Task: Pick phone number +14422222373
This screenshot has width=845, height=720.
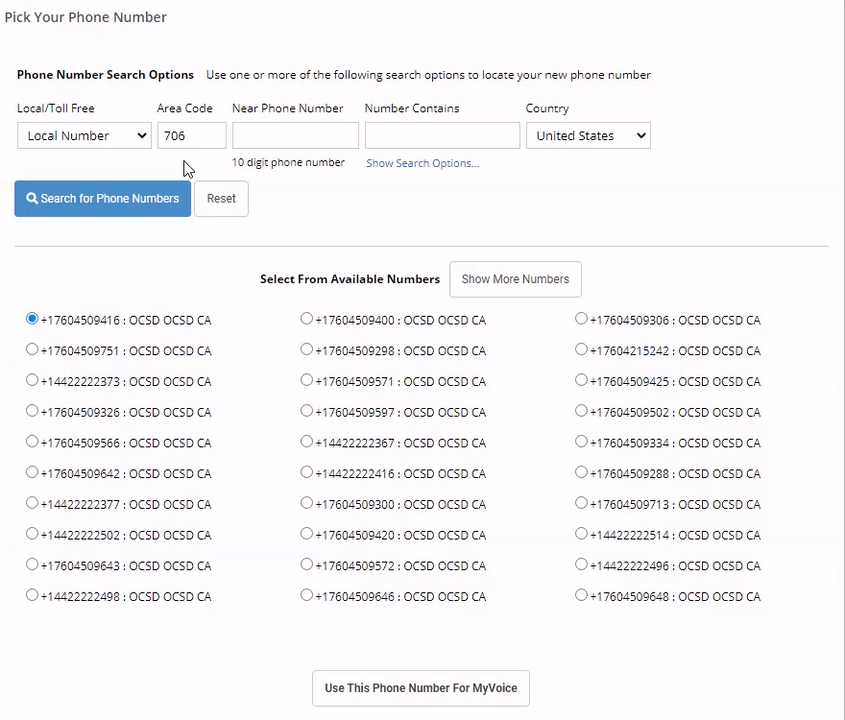Action: tap(32, 380)
